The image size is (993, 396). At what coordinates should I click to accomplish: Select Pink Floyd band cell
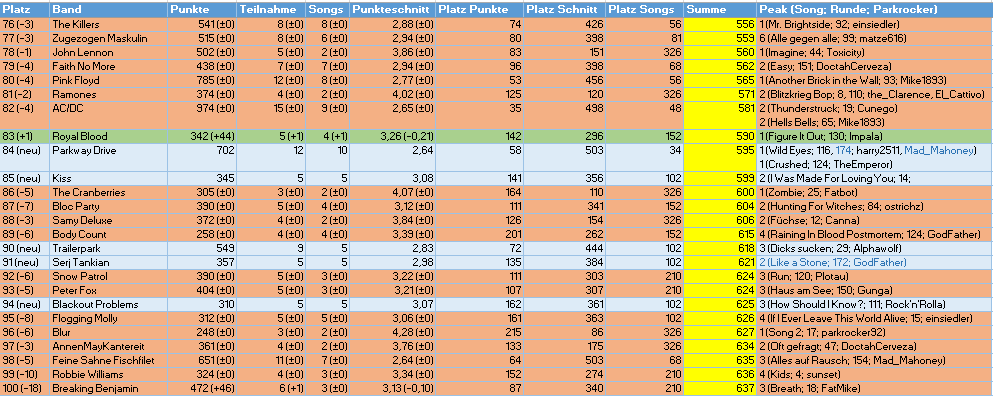pyautogui.click(x=108, y=80)
